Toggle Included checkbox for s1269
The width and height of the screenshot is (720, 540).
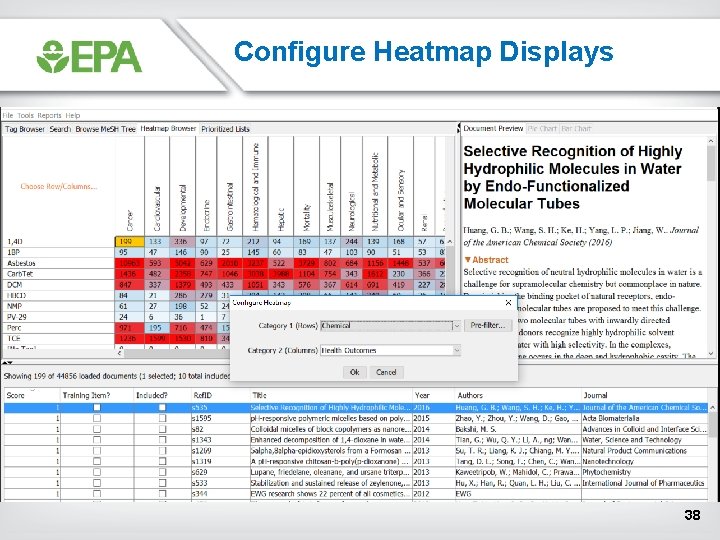coord(162,450)
